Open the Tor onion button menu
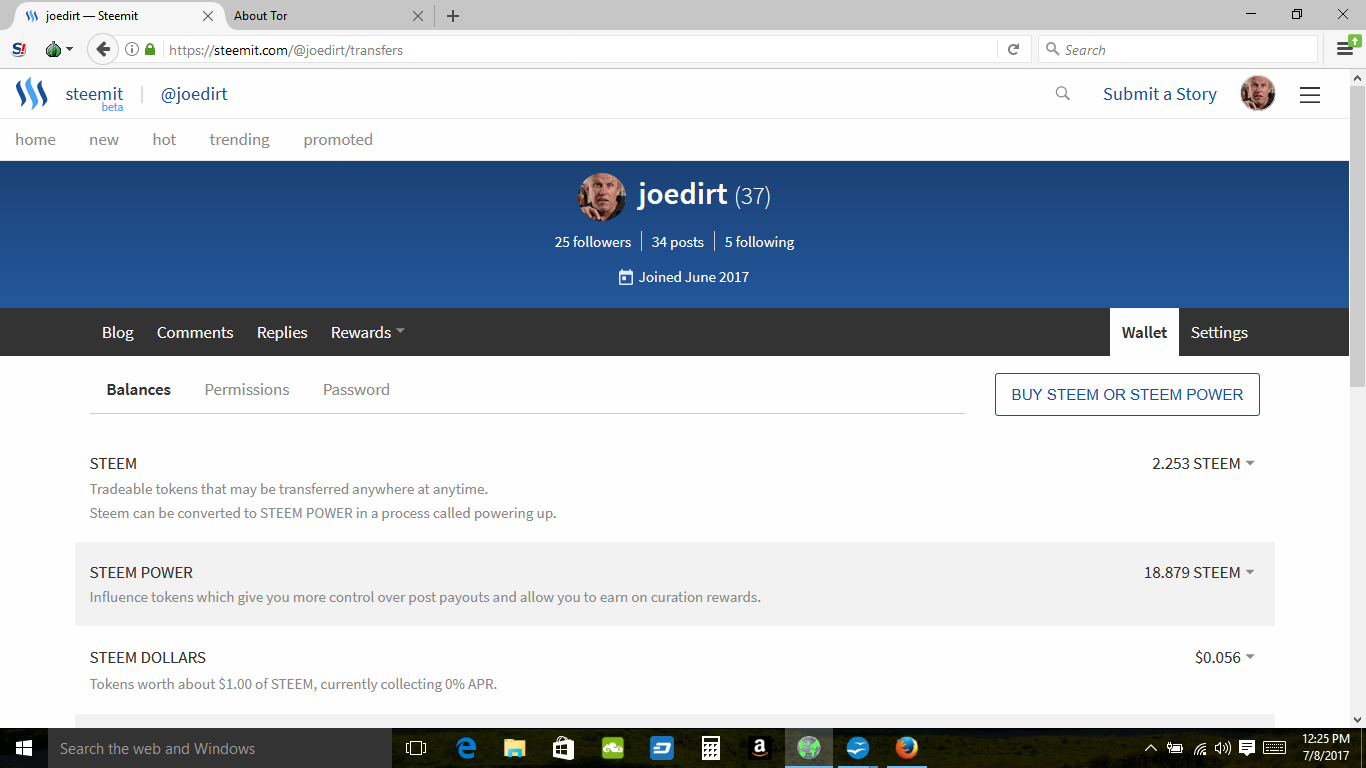This screenshot has width=1366, height=768. (x=59, y=49)
